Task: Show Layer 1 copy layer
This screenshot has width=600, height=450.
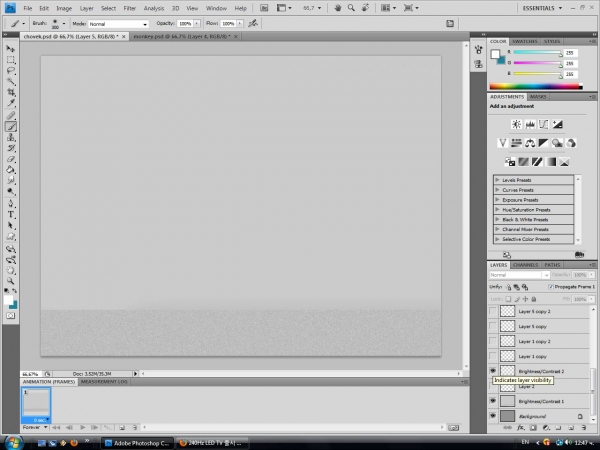Action: point(493,356)
